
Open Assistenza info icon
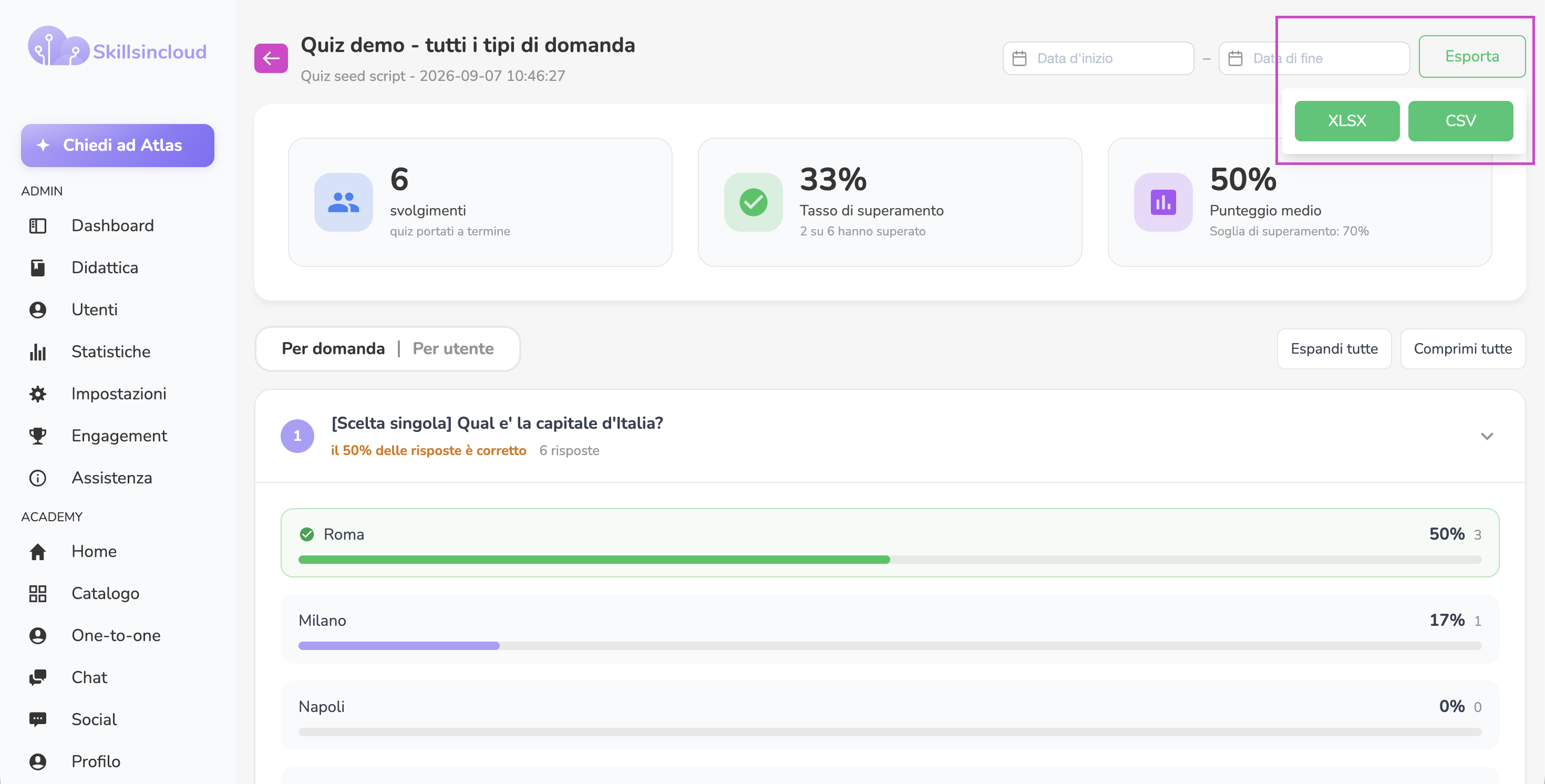pos(38,478)
